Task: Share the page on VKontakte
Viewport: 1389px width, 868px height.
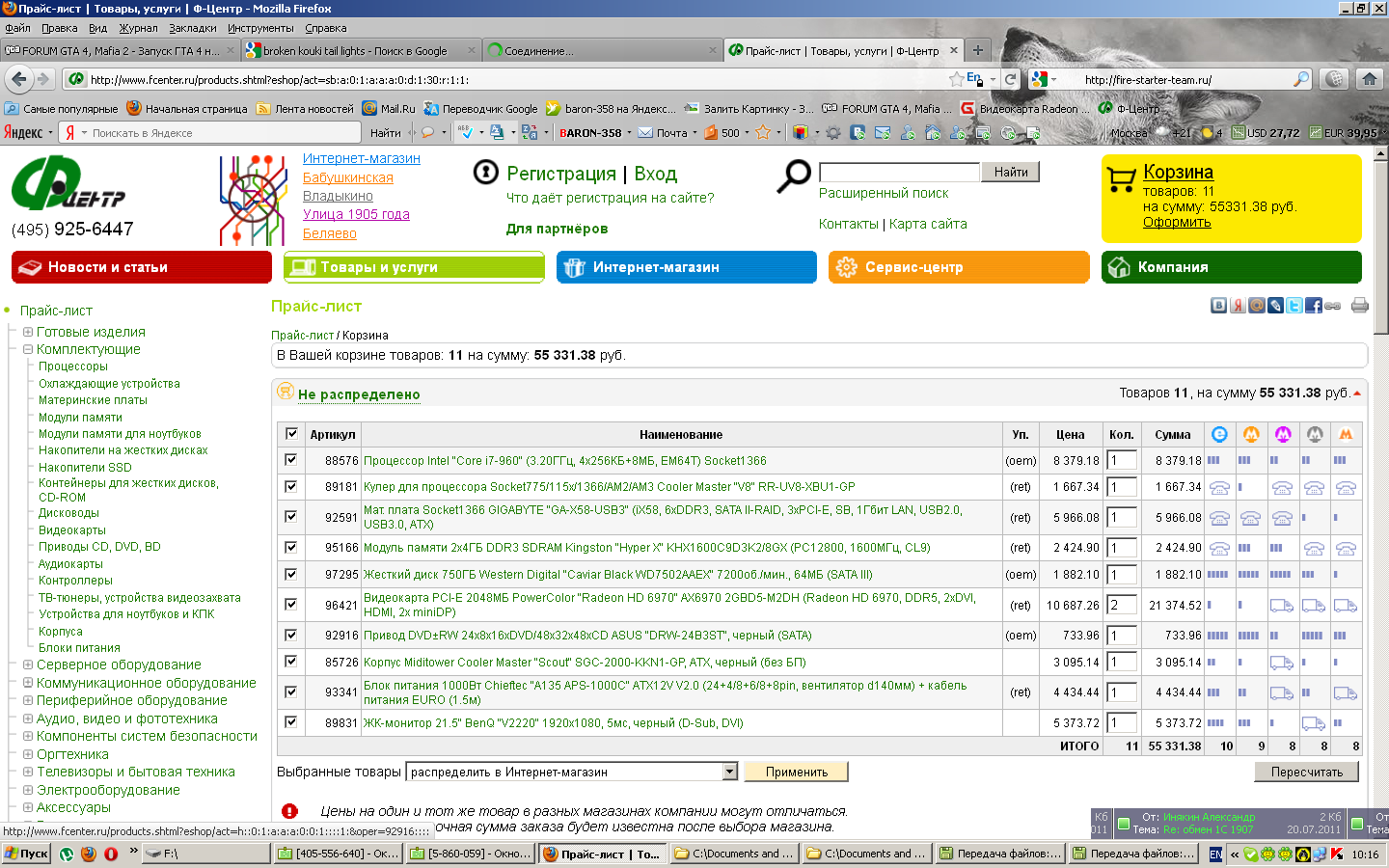Action: click(x=1219, y=306)
